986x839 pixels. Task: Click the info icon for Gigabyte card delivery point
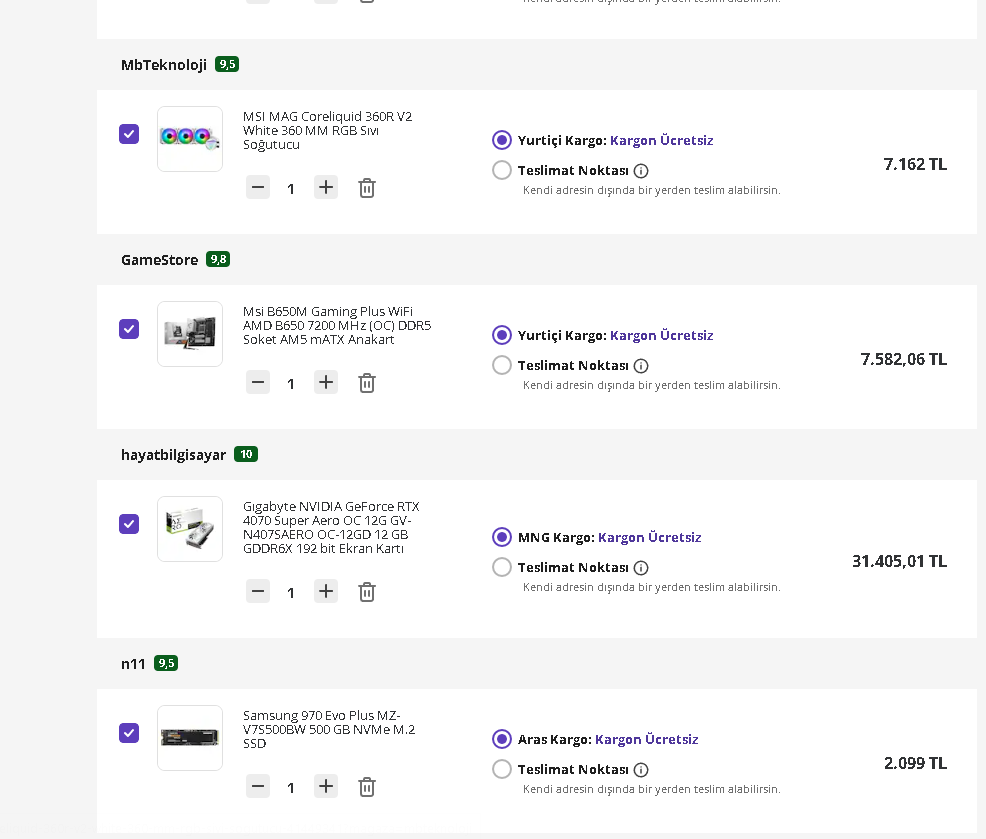(x=641, y=568)
